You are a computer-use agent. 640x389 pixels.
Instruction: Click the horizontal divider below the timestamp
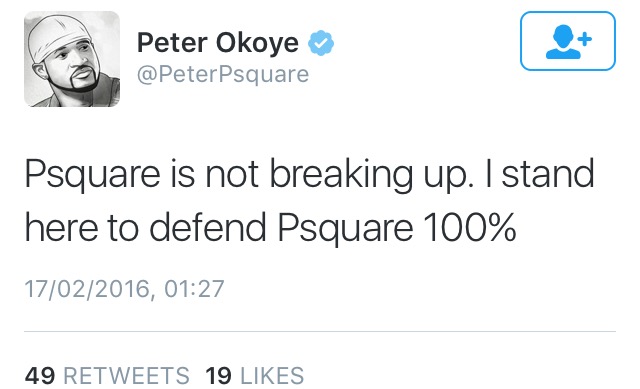[320, 331]
